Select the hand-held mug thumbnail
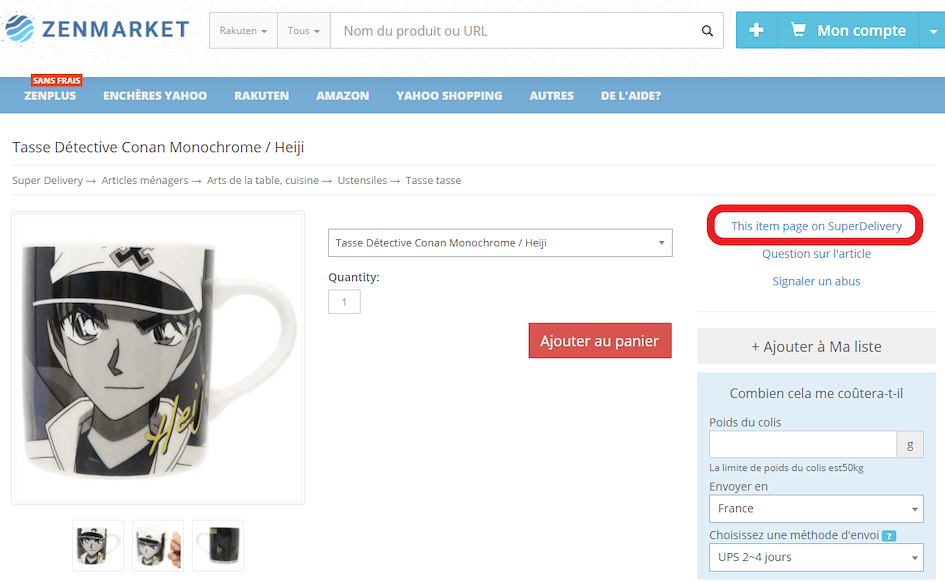This screenshot has width=945, height=583. 158,546
